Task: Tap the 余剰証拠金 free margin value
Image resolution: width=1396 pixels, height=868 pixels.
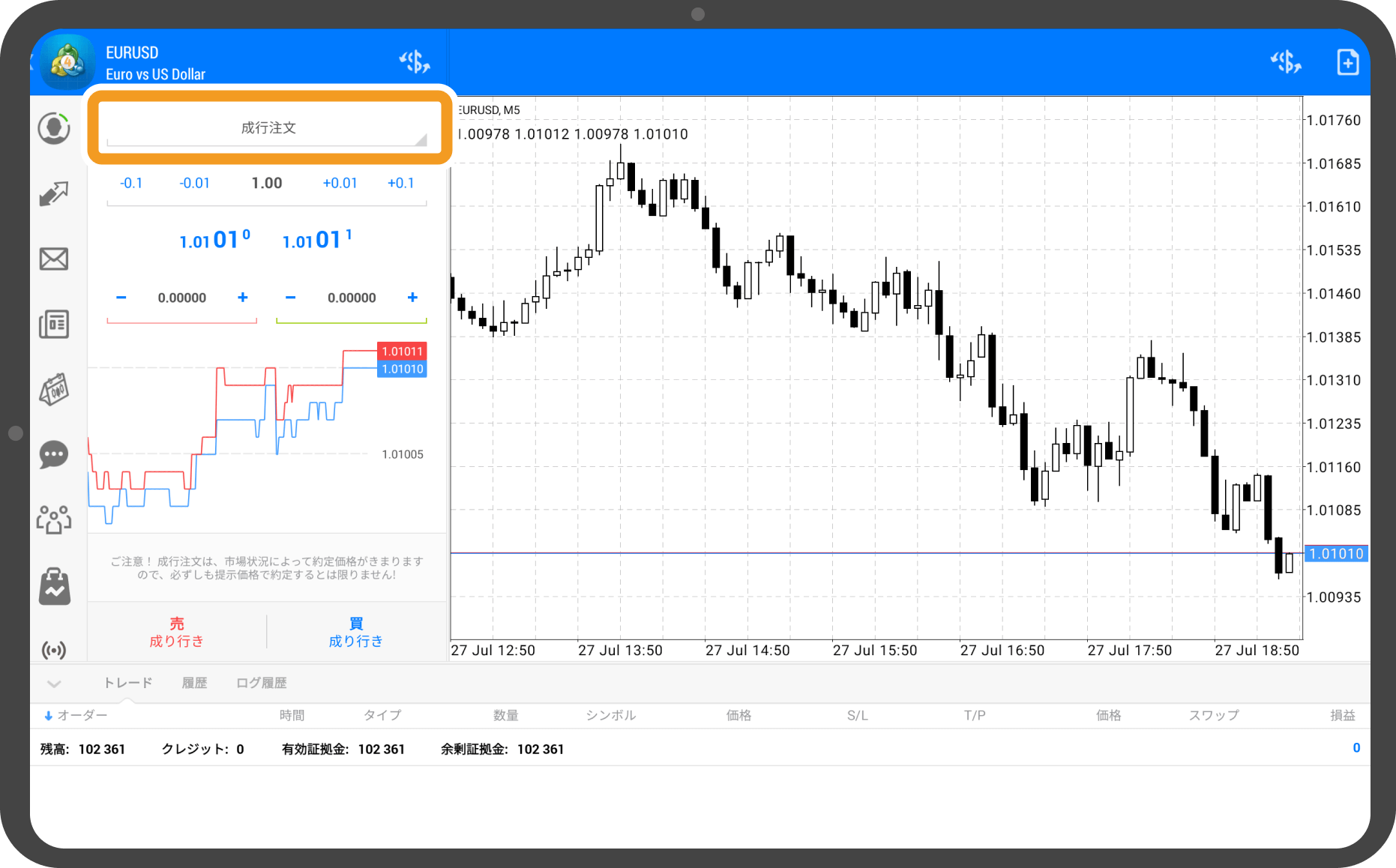Action: 541,749
